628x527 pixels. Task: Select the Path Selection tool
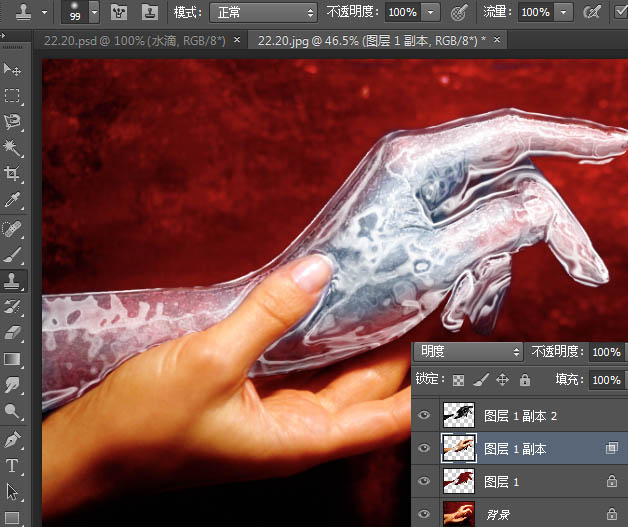point(12,492)
